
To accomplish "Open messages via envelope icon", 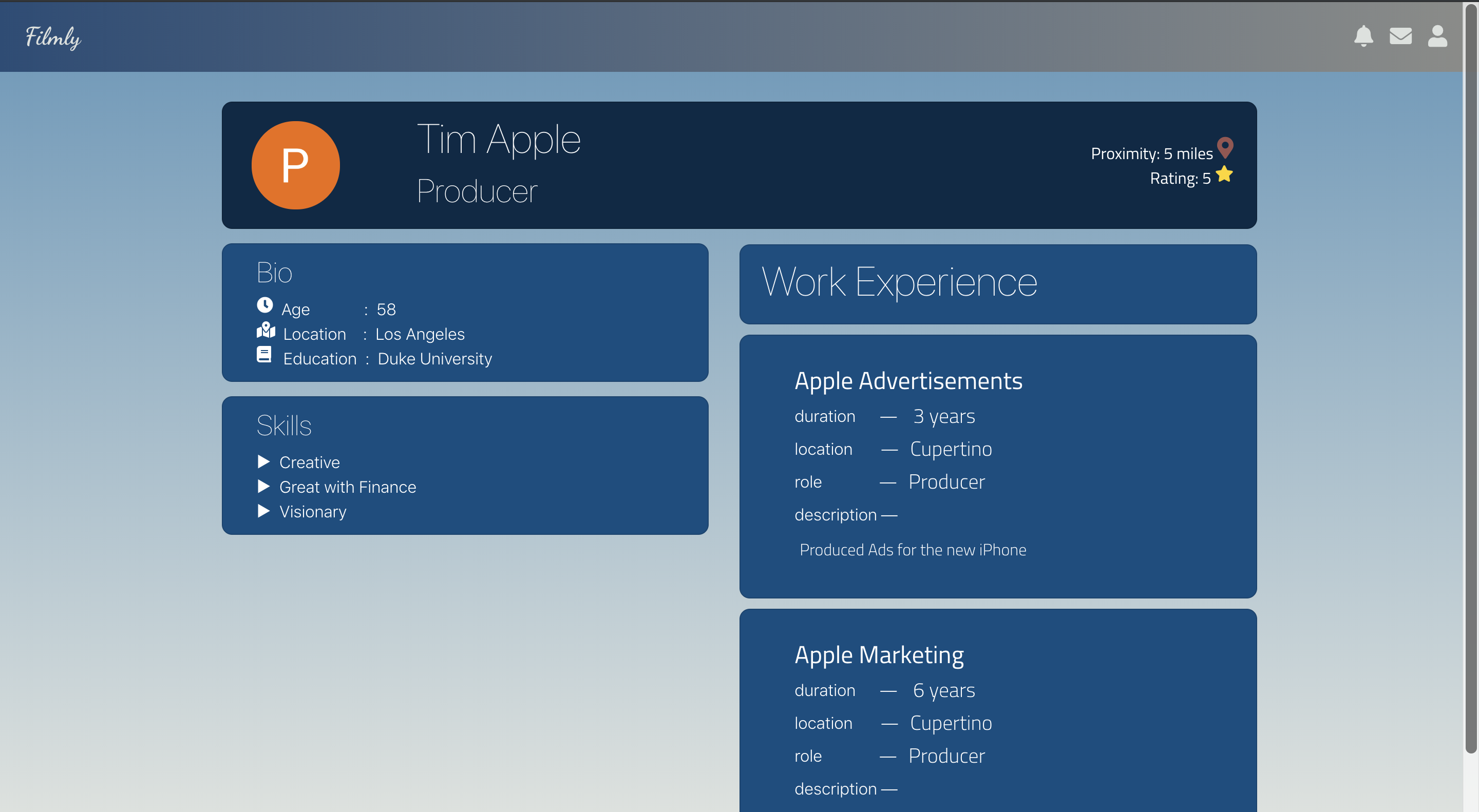I will pyautogui.click(x=1400, y=36).
